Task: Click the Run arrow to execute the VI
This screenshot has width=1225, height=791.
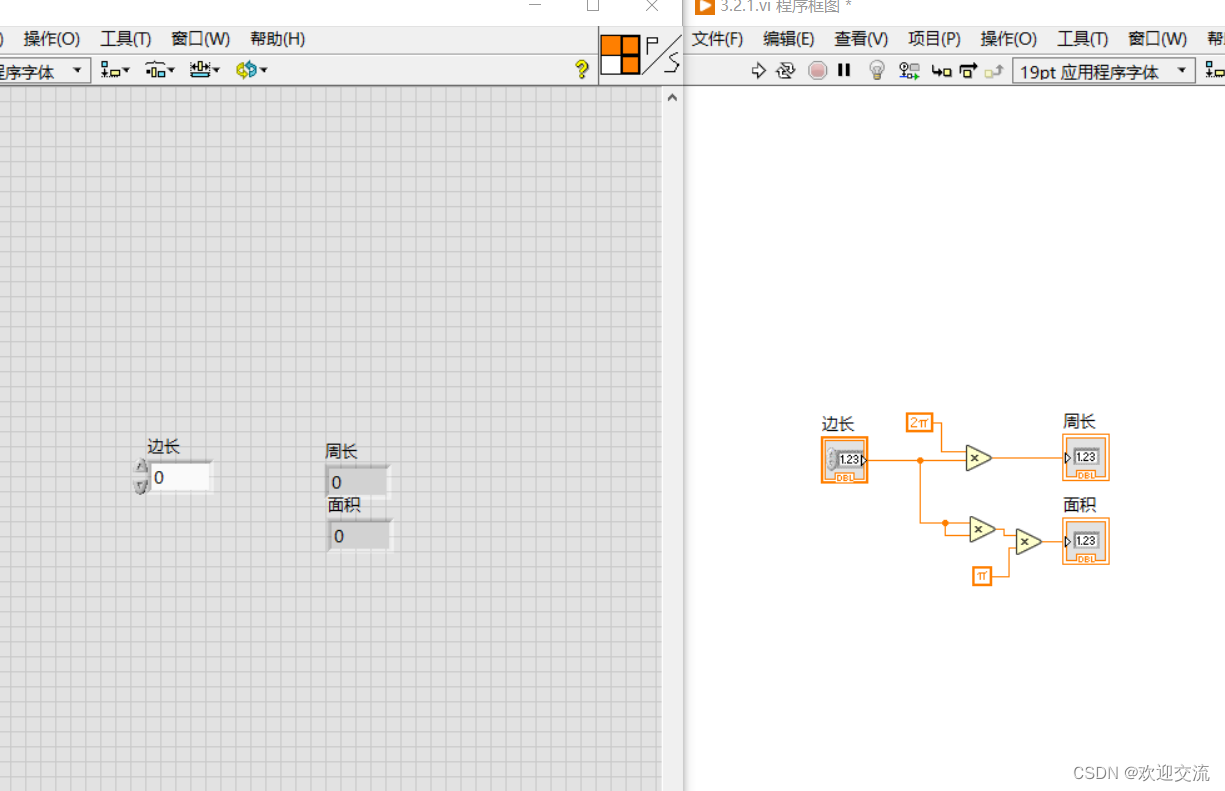Action: point(758,70)
